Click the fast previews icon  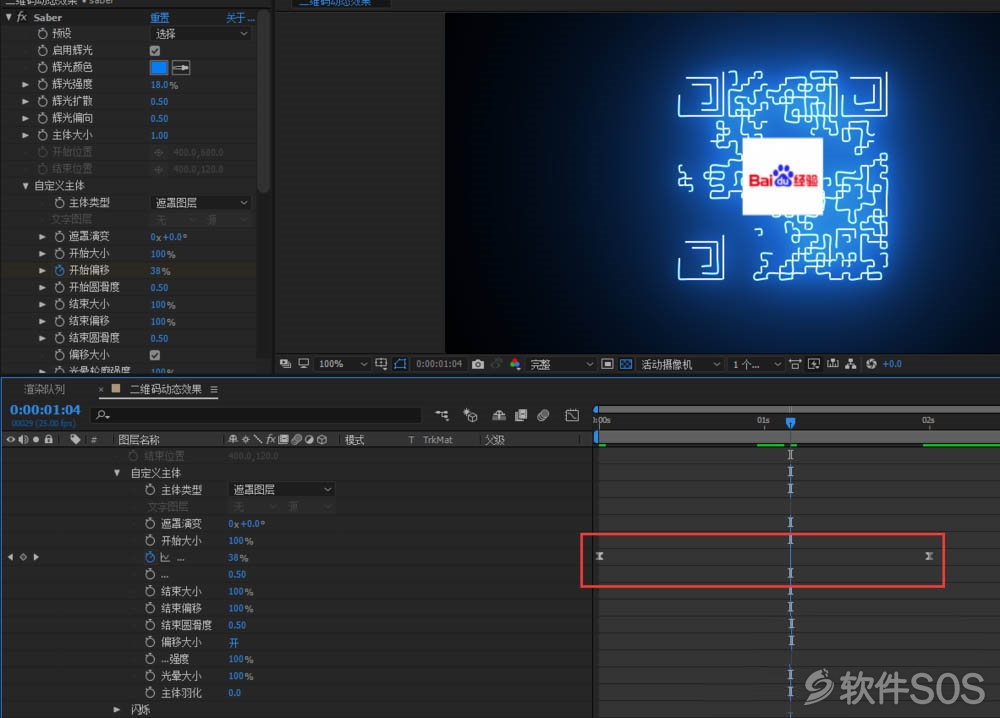click(814, 364)
